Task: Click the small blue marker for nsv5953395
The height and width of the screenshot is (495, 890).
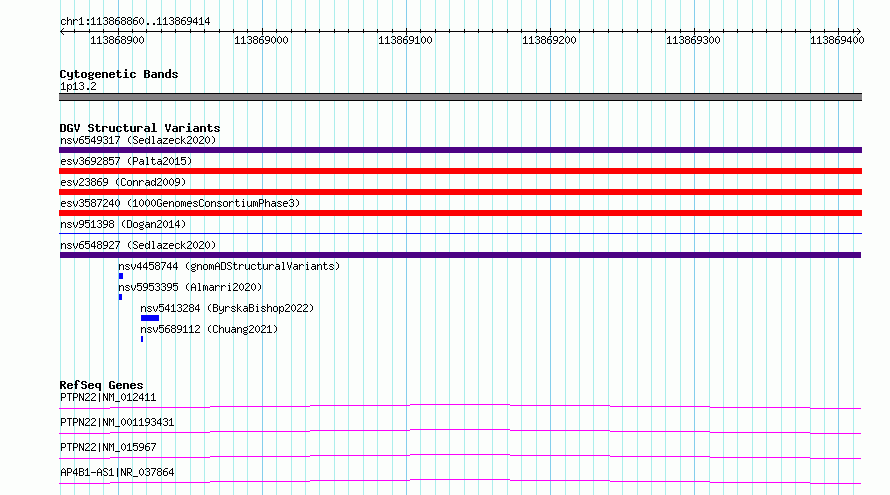Action: coord(120,297)
